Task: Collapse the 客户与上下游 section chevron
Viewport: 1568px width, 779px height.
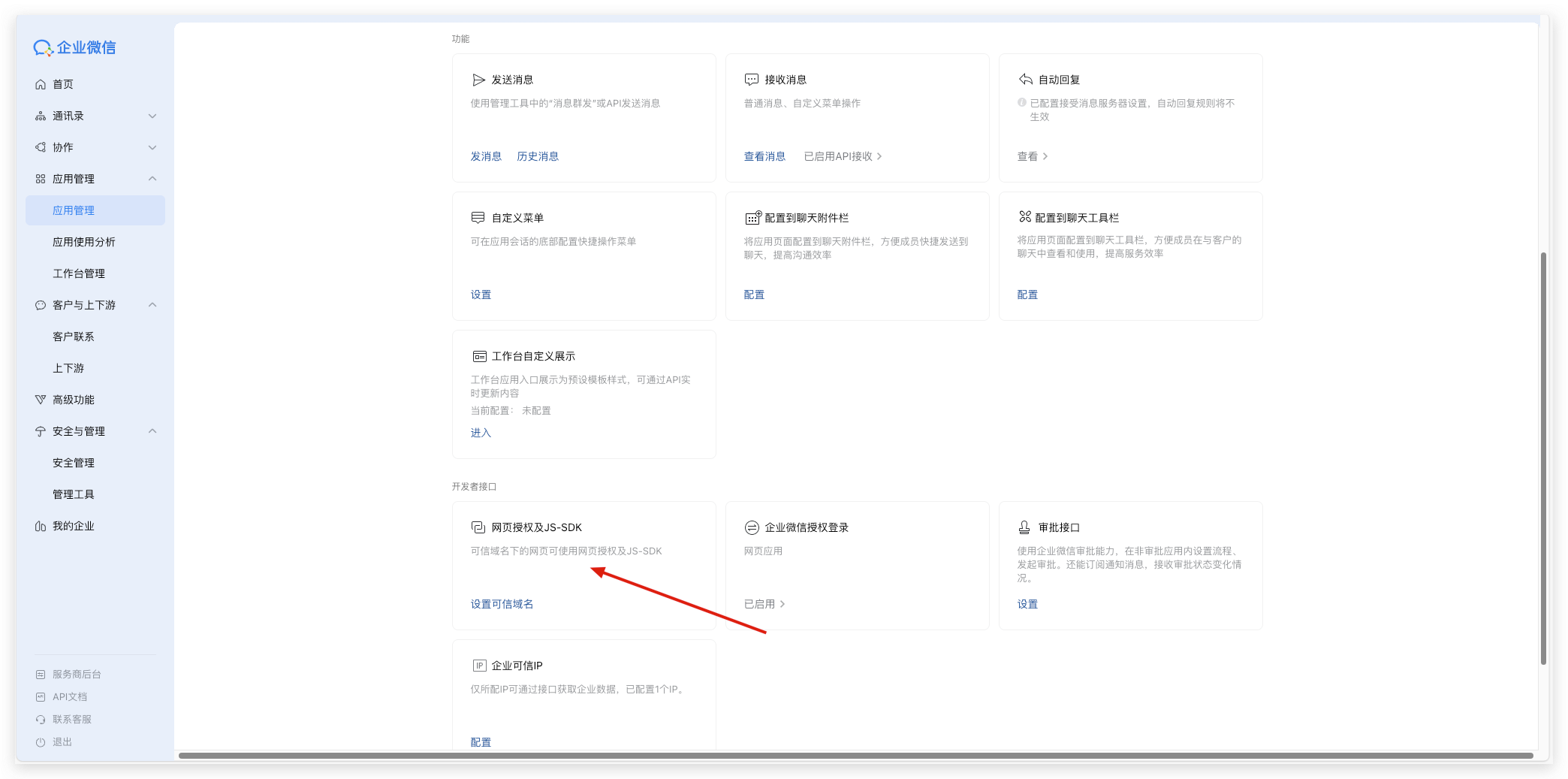Action: pos(152,305)
